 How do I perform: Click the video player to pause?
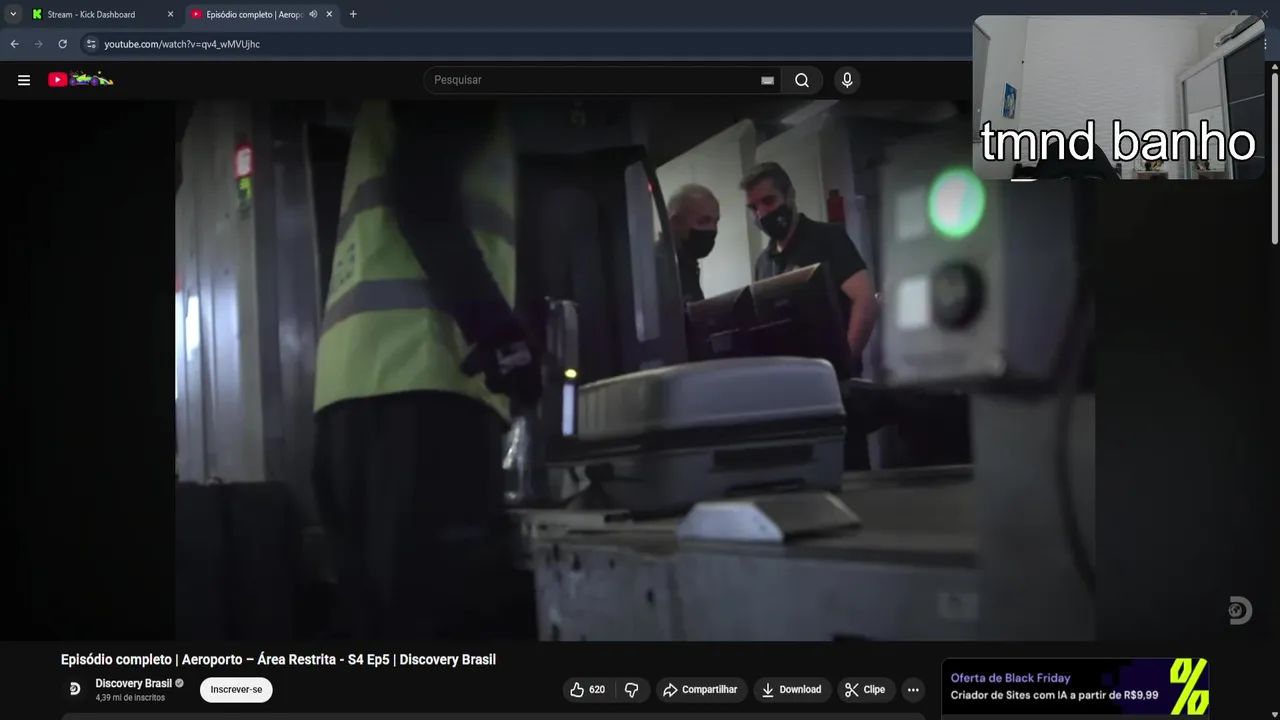(x=635, y=370)
